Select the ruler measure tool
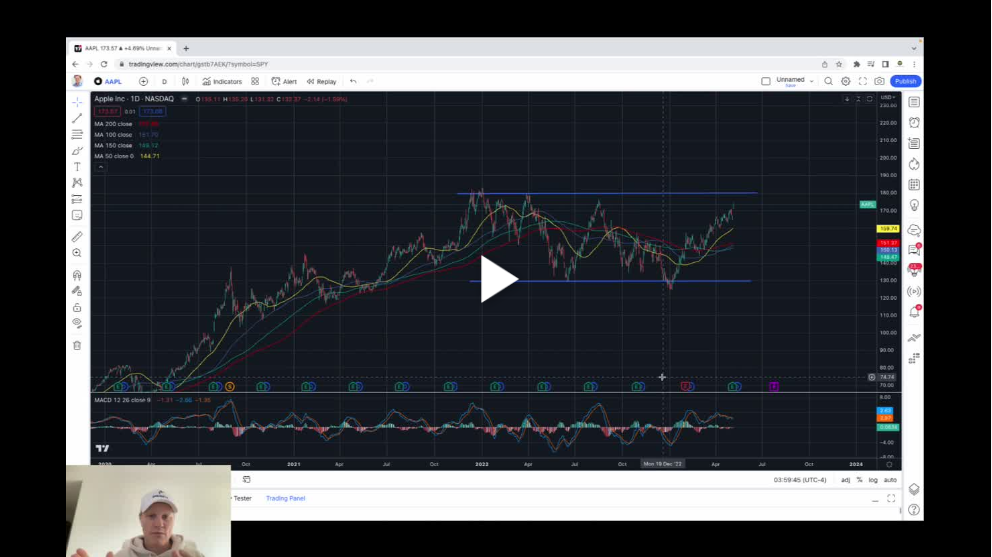Screen dimensions: 992x557 77,237
